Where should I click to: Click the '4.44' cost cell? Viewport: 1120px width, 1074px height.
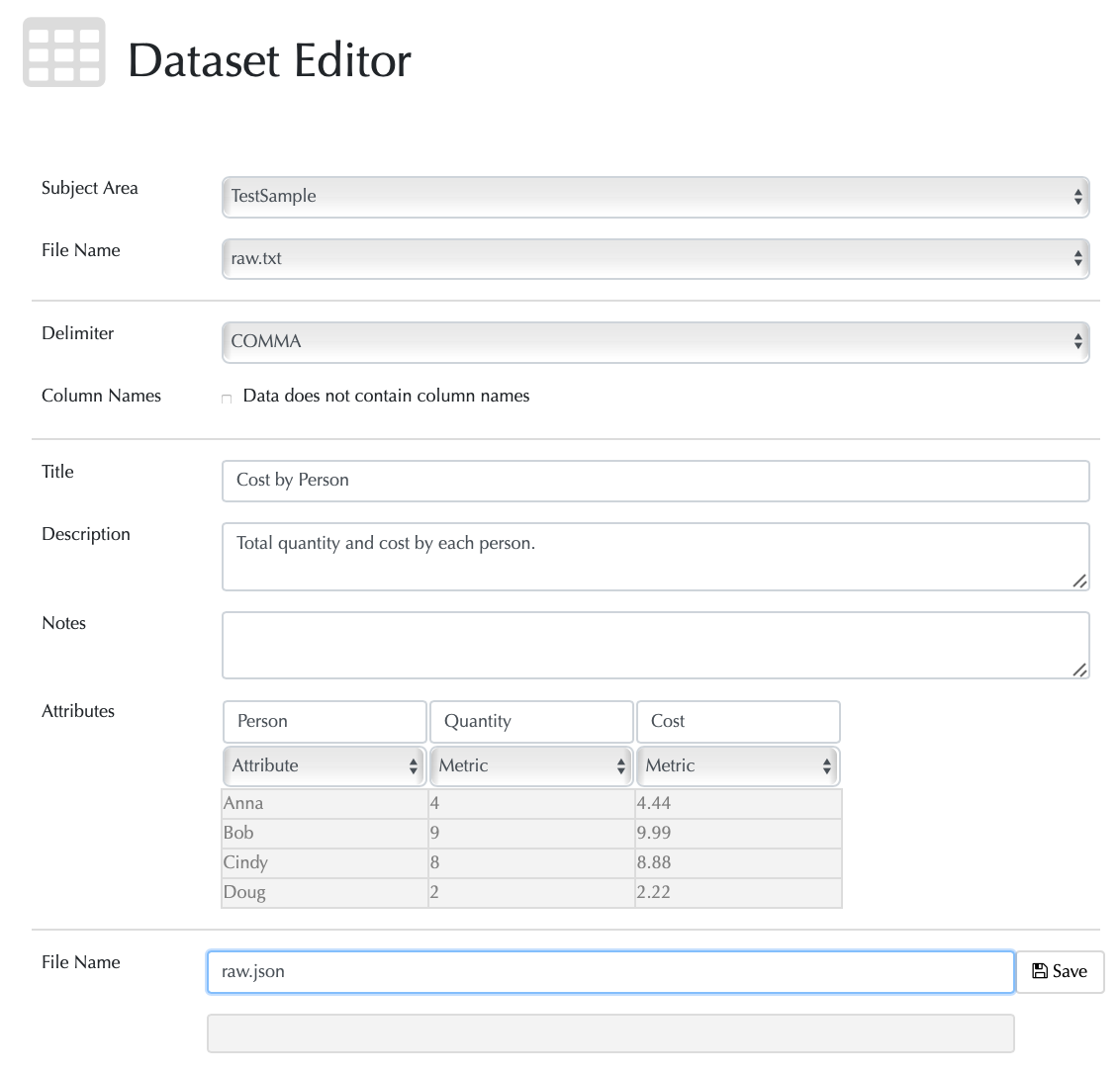tap(738, 803)
